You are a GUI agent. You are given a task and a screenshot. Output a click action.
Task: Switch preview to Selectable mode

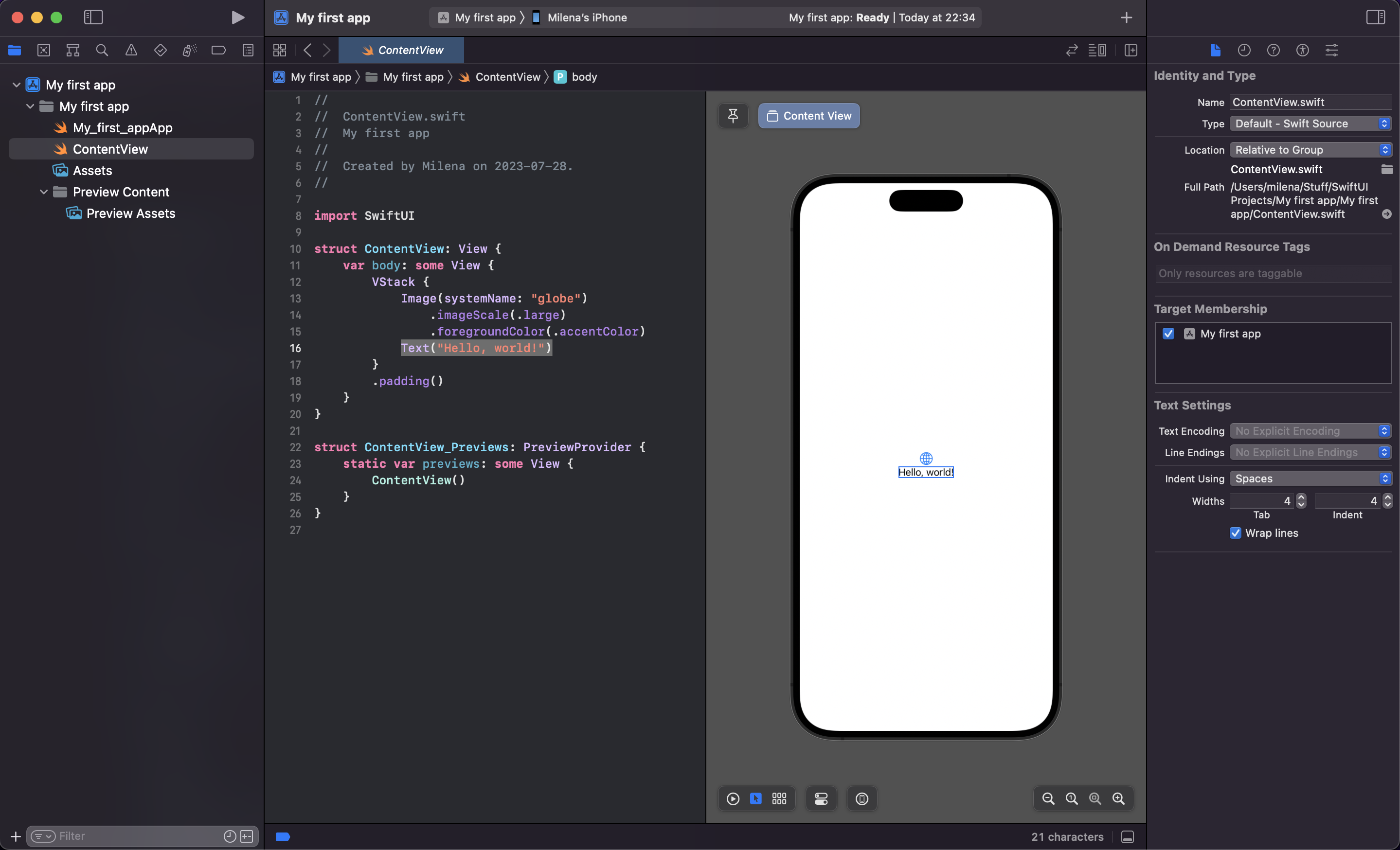point(755,799)
